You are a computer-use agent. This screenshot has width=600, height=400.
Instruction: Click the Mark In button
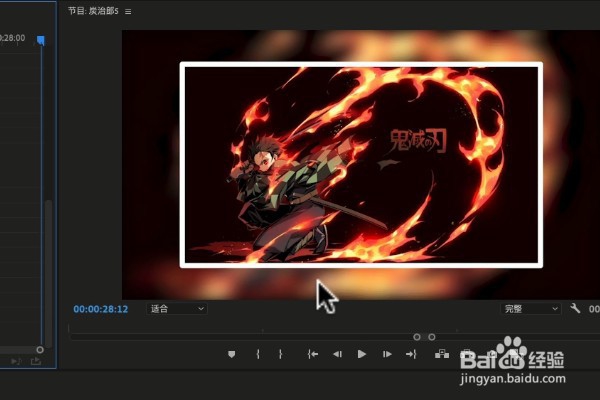pos(258,354)
